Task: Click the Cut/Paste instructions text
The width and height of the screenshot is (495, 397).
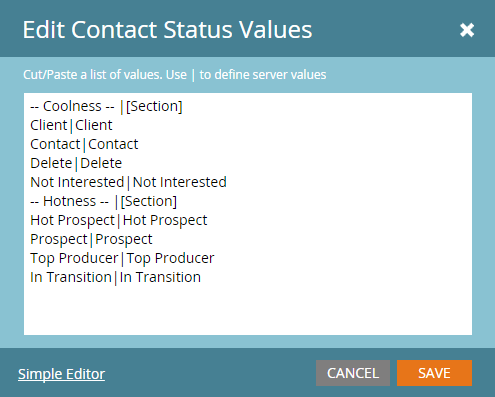Action: point(175,75)
